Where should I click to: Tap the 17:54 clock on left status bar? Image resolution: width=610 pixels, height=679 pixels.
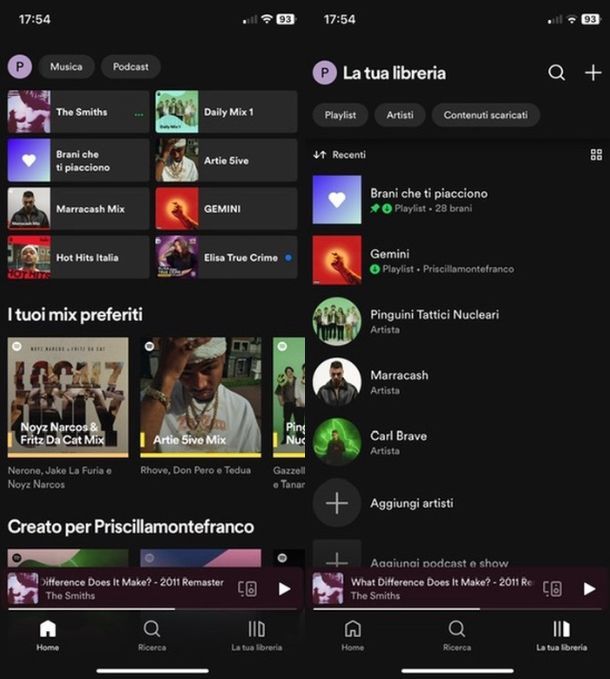pos(35,19)
